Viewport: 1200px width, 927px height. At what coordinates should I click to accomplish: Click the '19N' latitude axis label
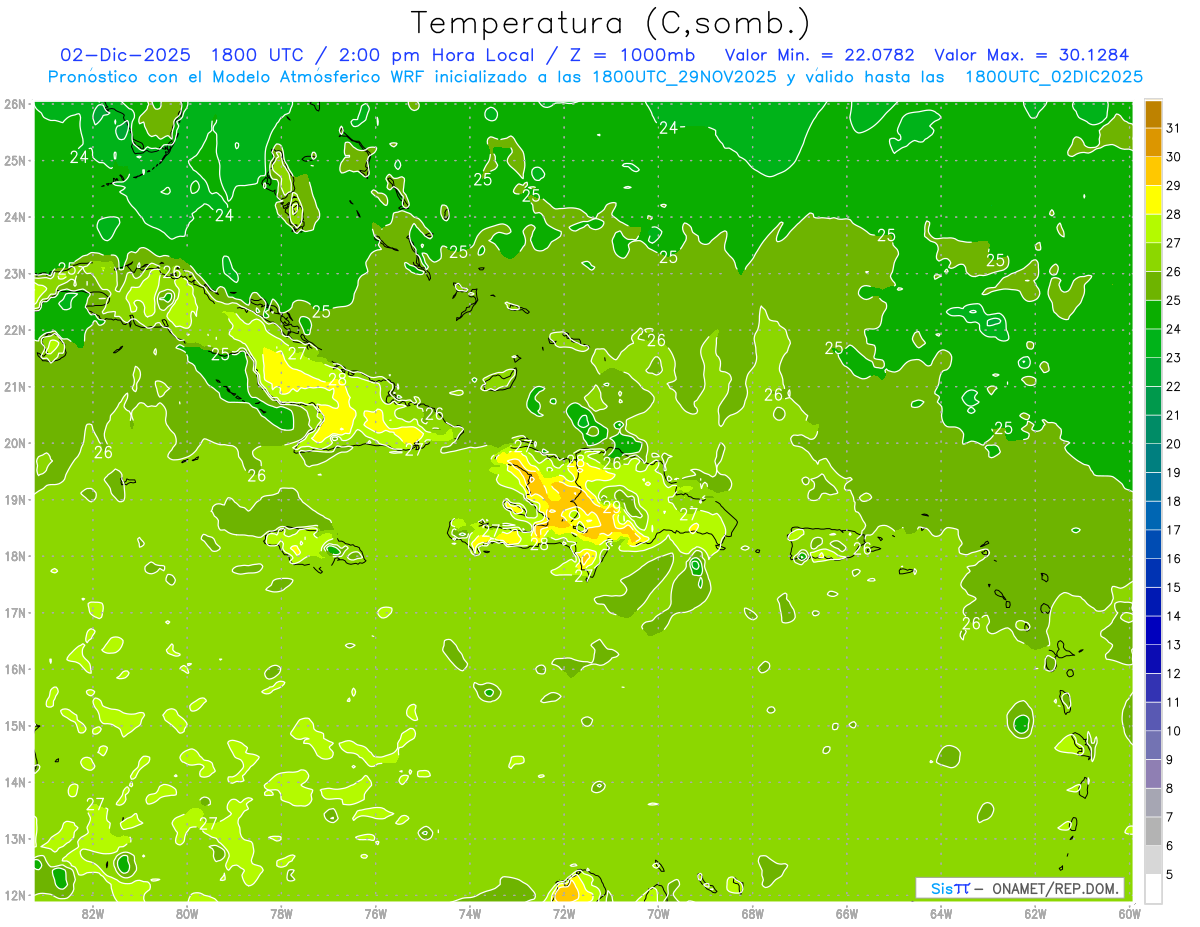[14, 499]
